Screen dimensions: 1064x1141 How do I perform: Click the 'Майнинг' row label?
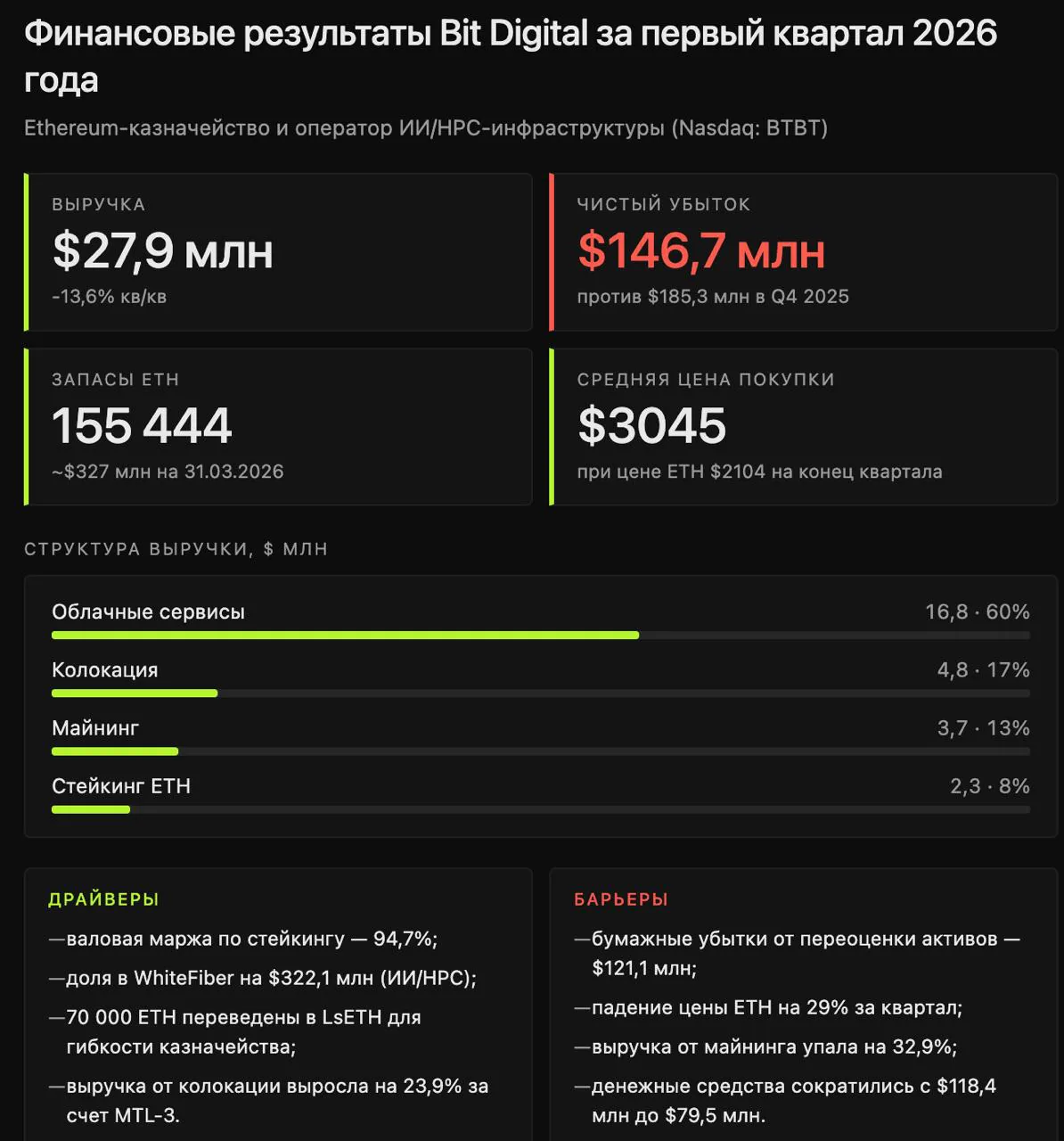95,728
